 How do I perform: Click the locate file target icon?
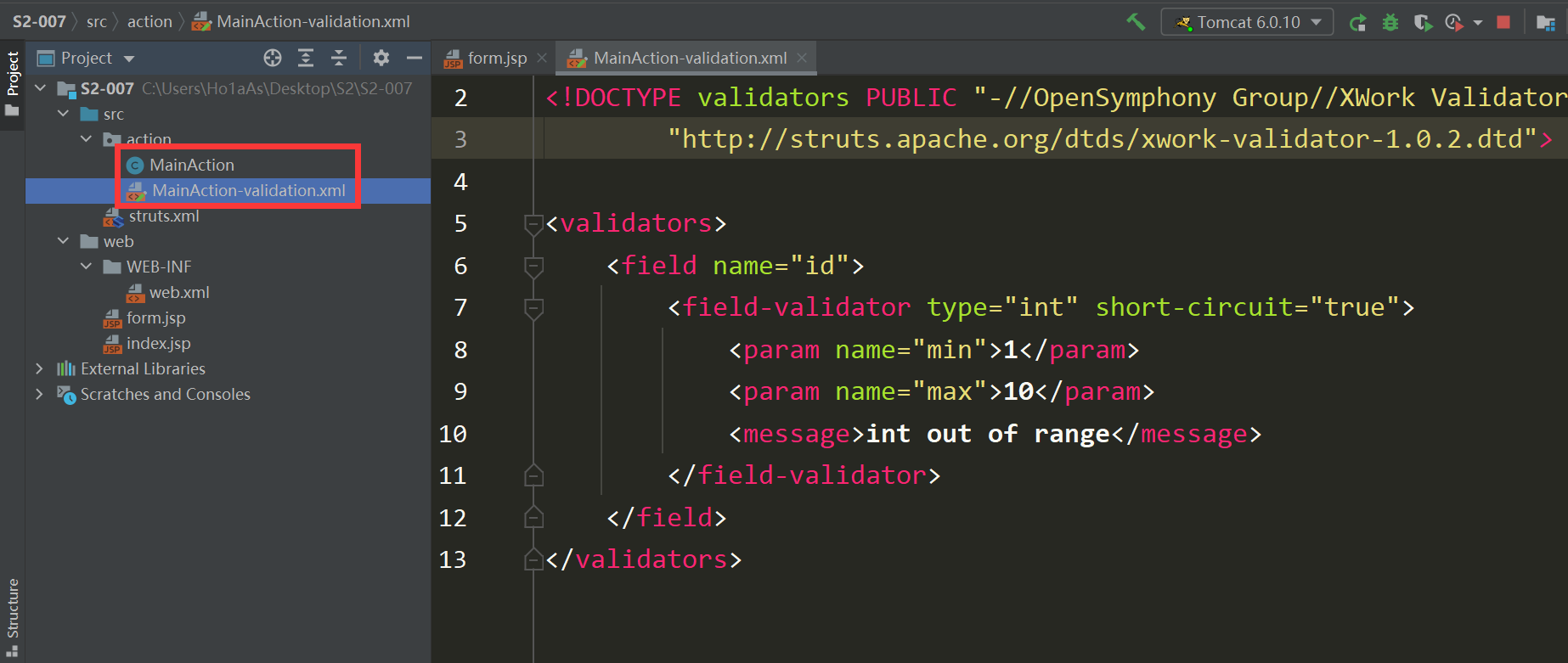273,58
